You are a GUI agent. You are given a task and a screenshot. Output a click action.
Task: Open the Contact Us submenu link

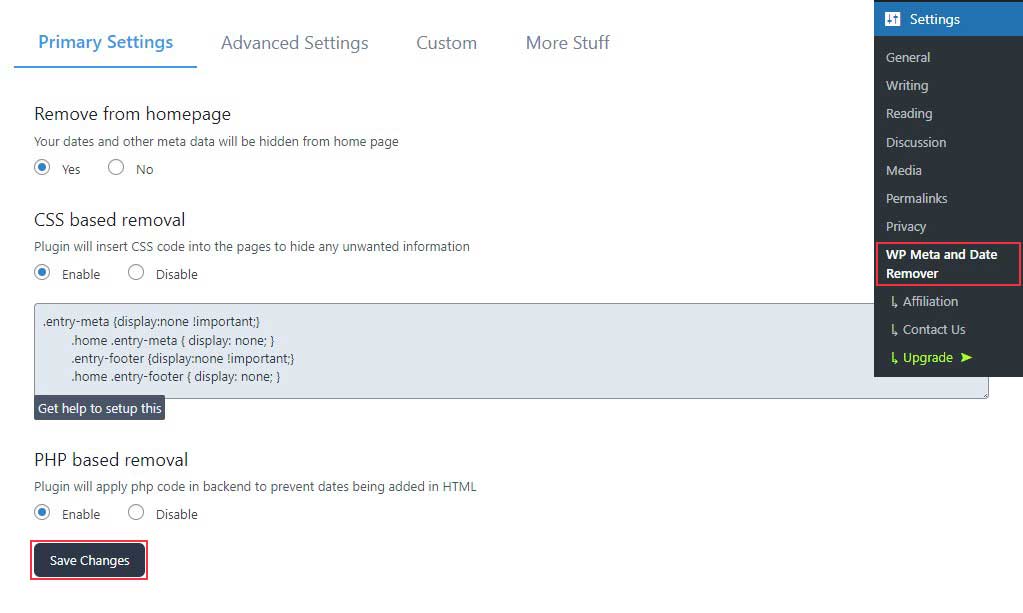[933, 329]
